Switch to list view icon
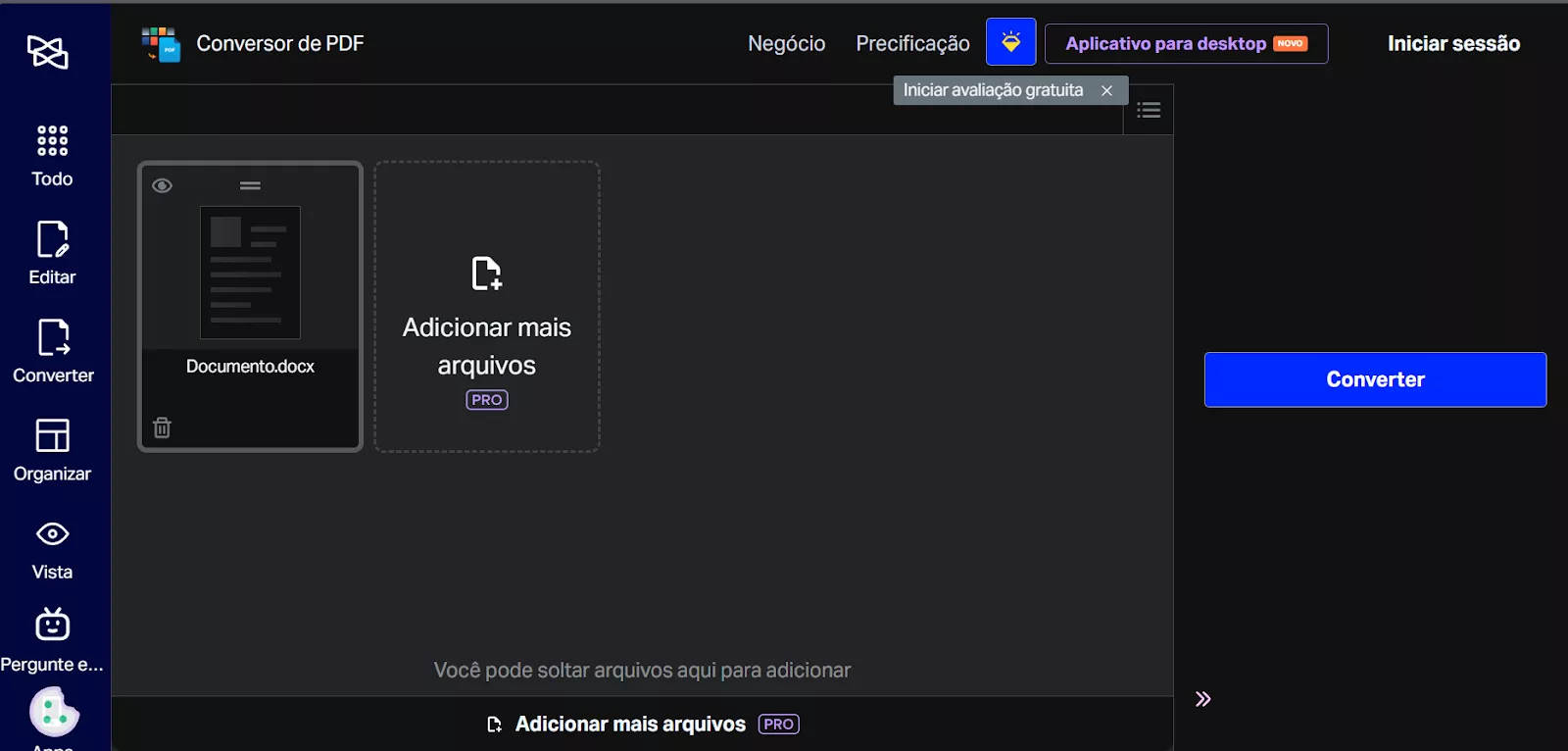 point(1149,110)
